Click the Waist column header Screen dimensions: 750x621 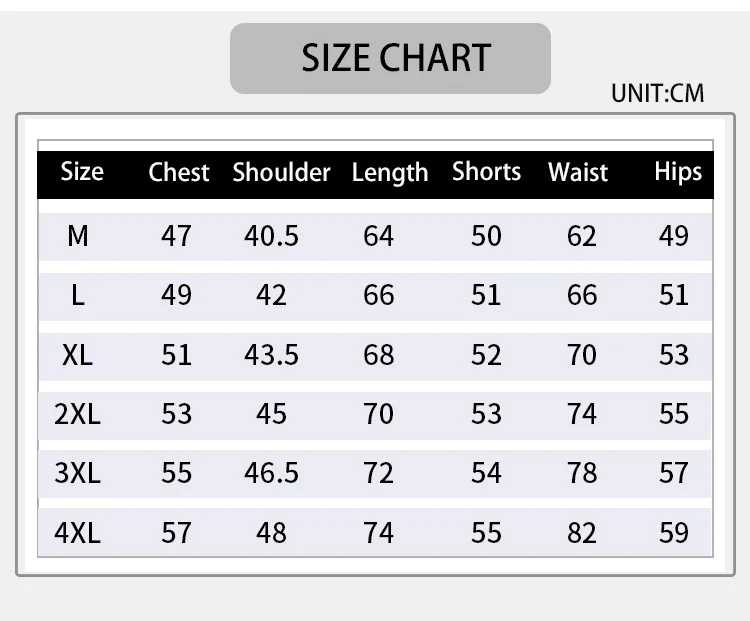click(x=578, y=172)
